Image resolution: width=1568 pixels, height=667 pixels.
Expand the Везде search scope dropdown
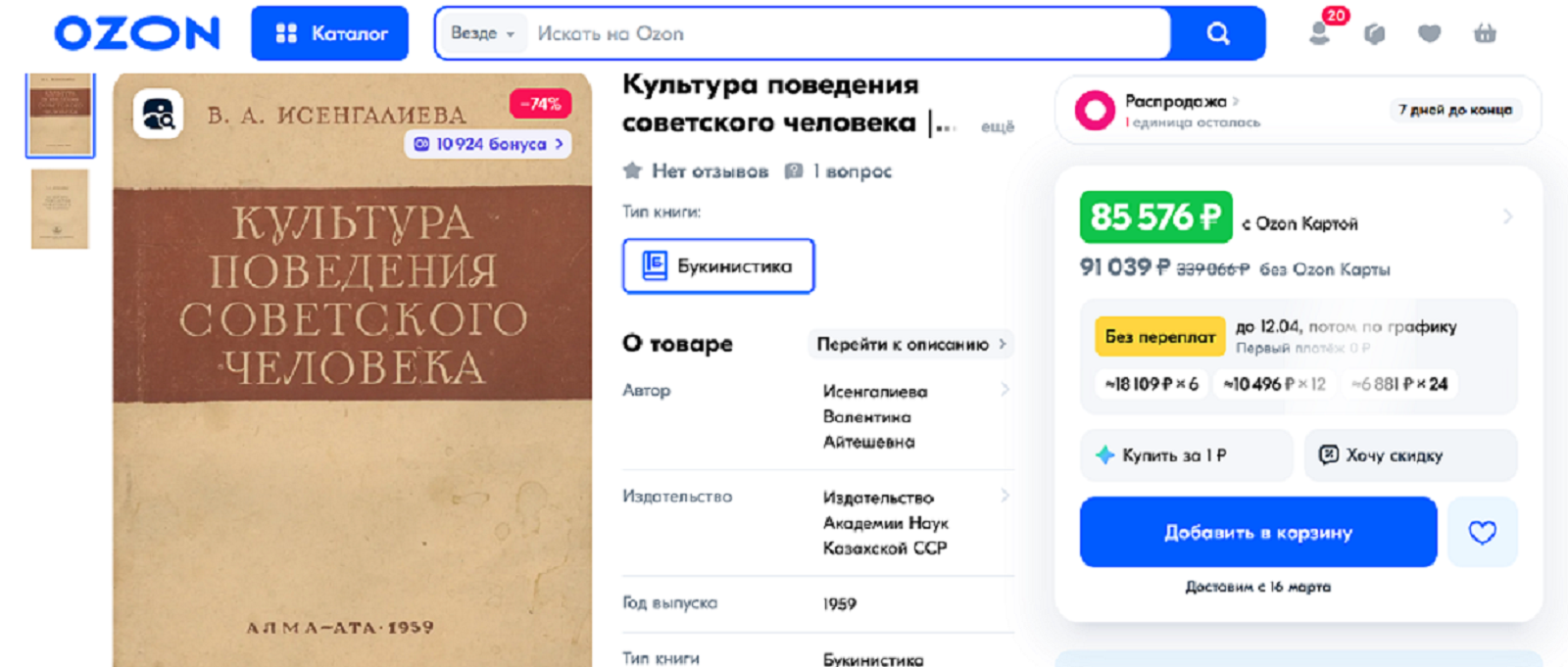482,33
